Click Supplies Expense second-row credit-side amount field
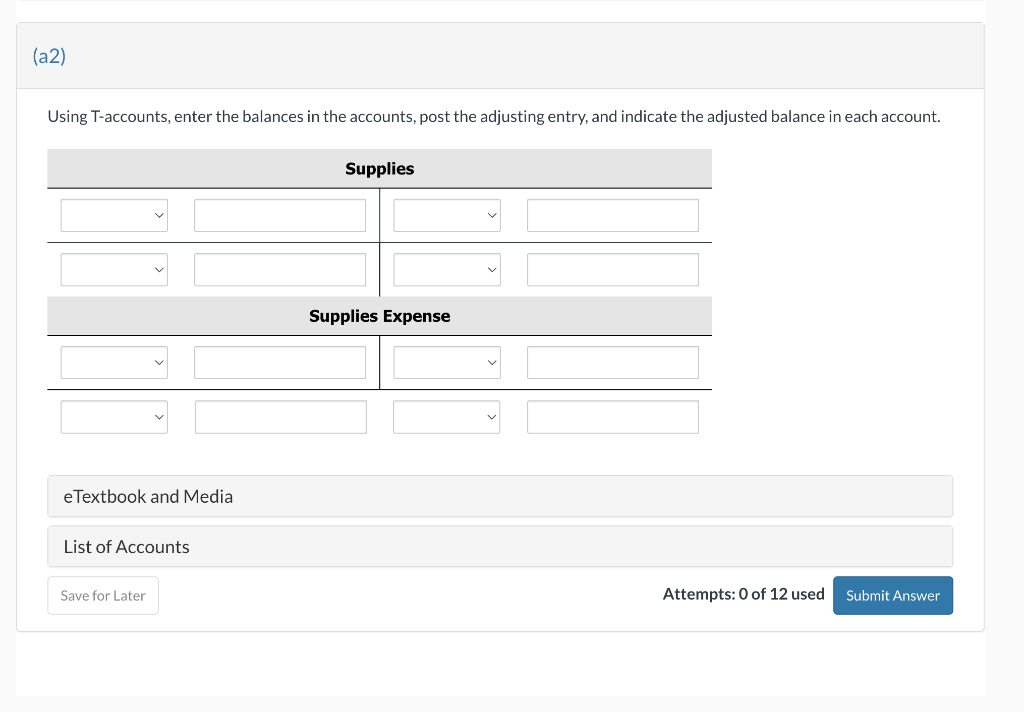This screenshot has height=712, width=1024. (613, 417)
